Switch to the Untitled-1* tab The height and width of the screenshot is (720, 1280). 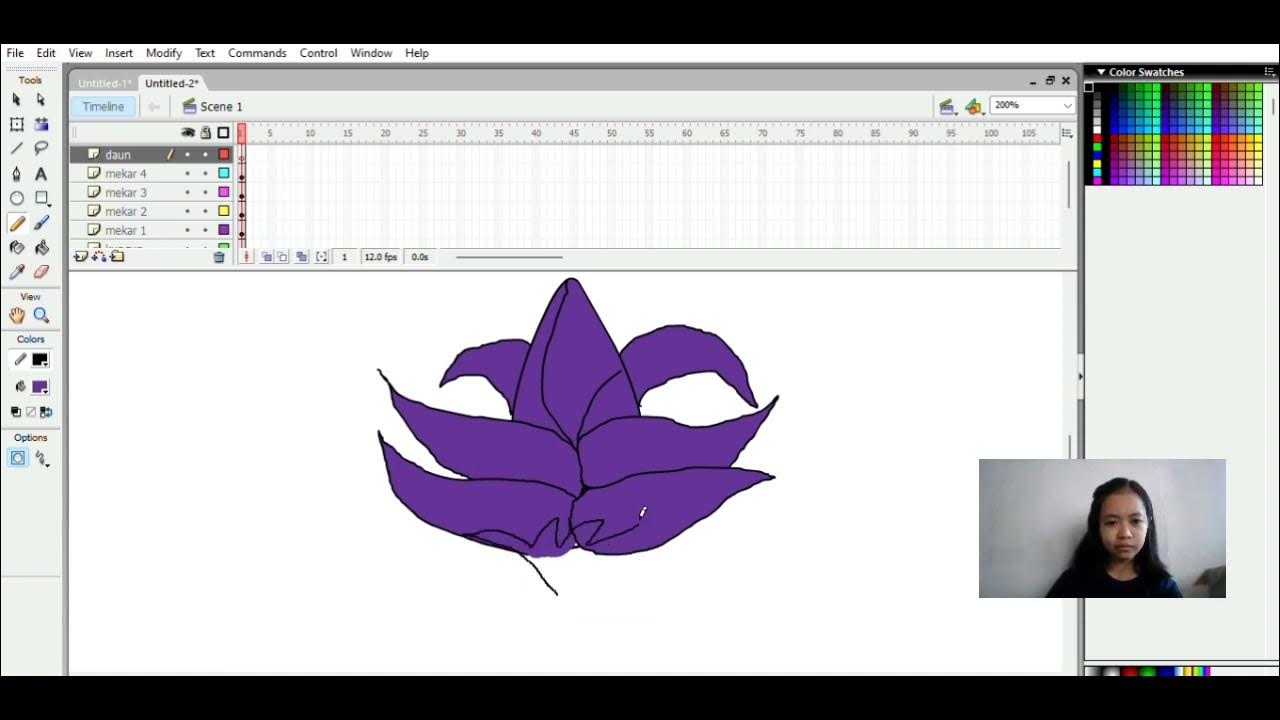pyautogui.click(x=104, y=83)
